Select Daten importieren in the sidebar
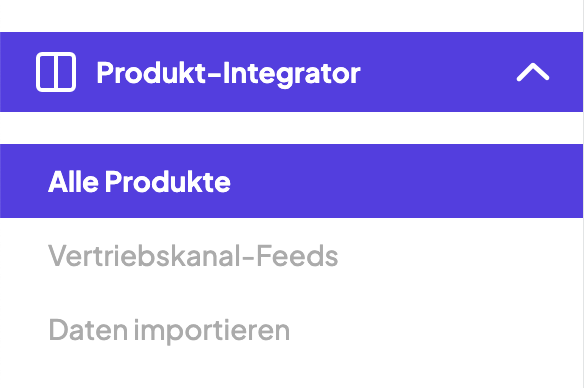This screenshot has width=584, height=388. pyautogui.click(x=169, y=330)
